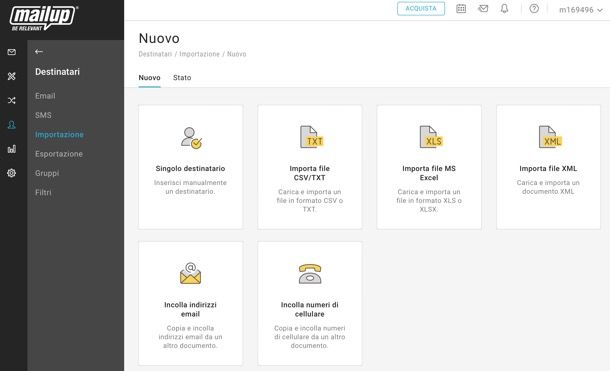The image size is (610, 371).
Task: Click description mentioning formato CSV o TXT
Action: point(310,201)
